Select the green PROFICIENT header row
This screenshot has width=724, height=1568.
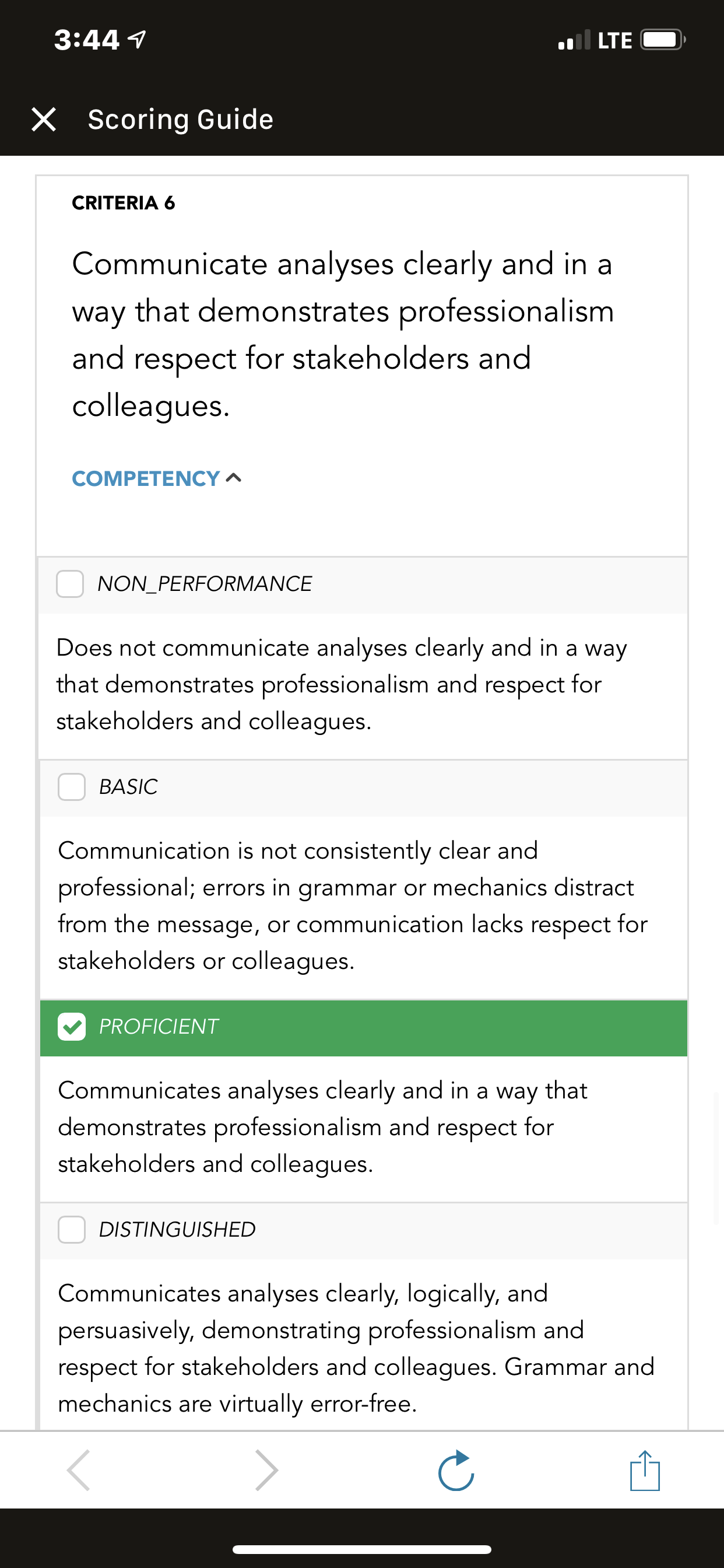(364, 1027)
